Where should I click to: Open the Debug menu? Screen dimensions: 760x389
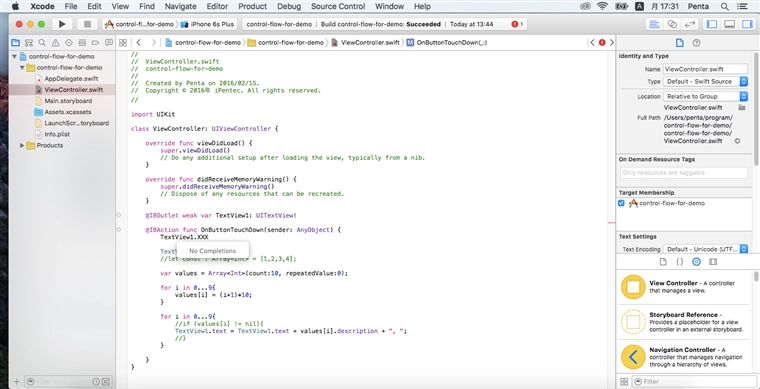click(289, 6)
